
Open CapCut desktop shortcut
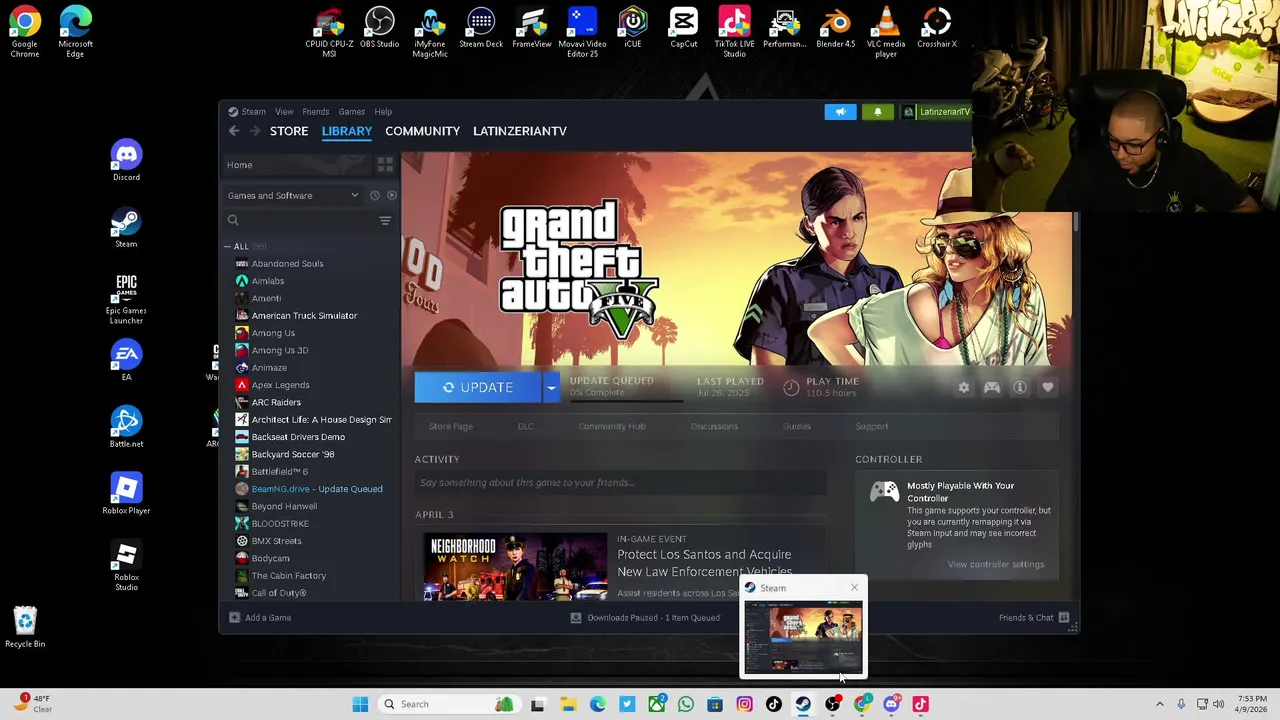(684, 28)
